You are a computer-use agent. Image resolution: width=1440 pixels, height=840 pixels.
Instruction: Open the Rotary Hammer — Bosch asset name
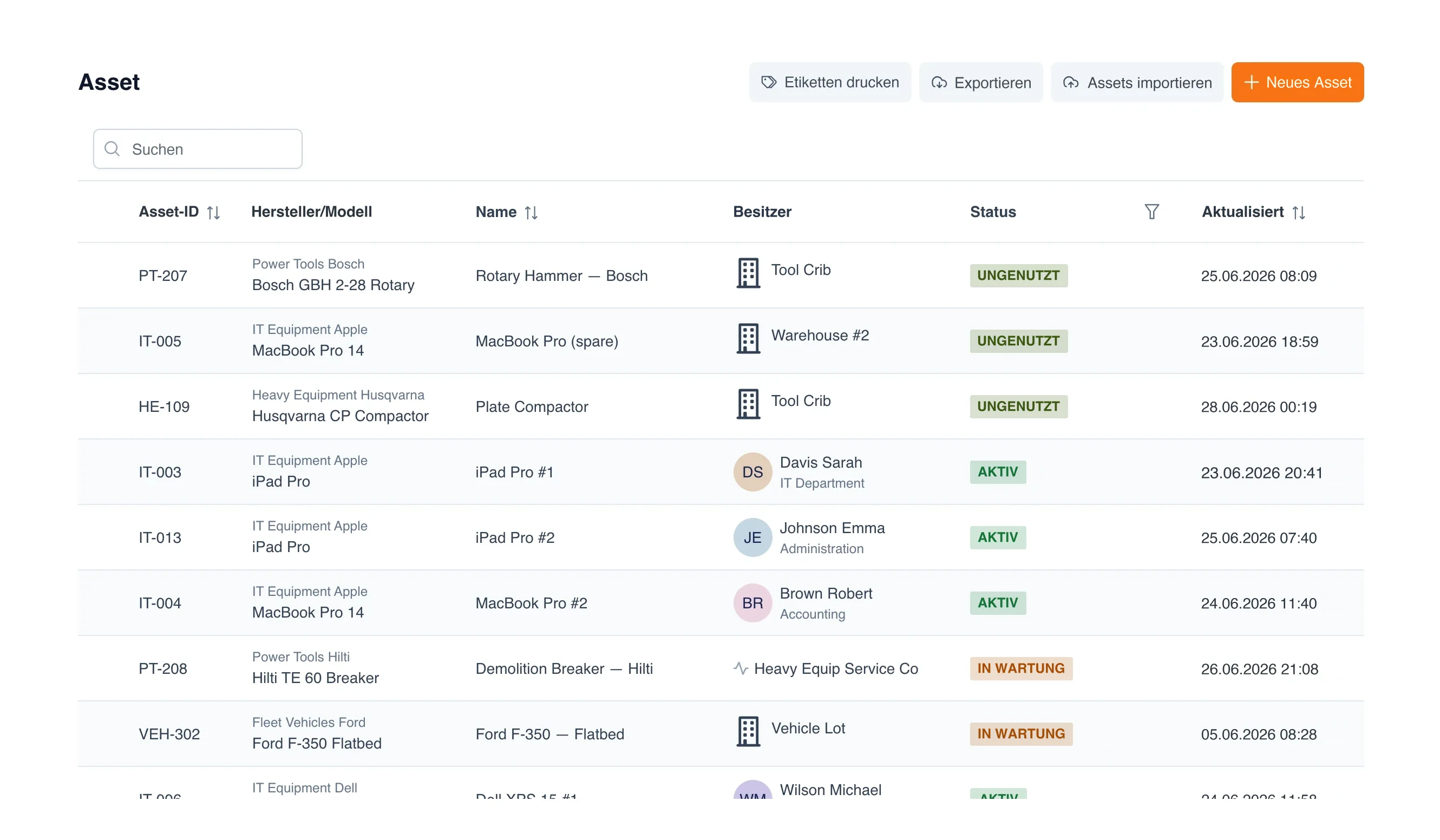tap(561, 275)
